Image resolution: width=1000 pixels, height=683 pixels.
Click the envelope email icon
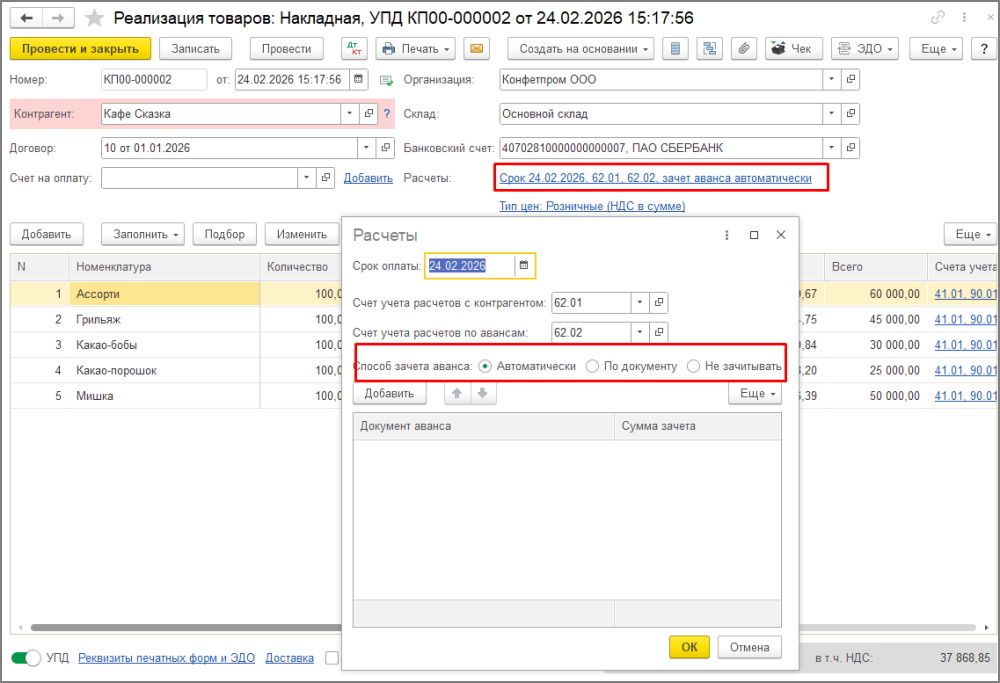tap(476, 49)
